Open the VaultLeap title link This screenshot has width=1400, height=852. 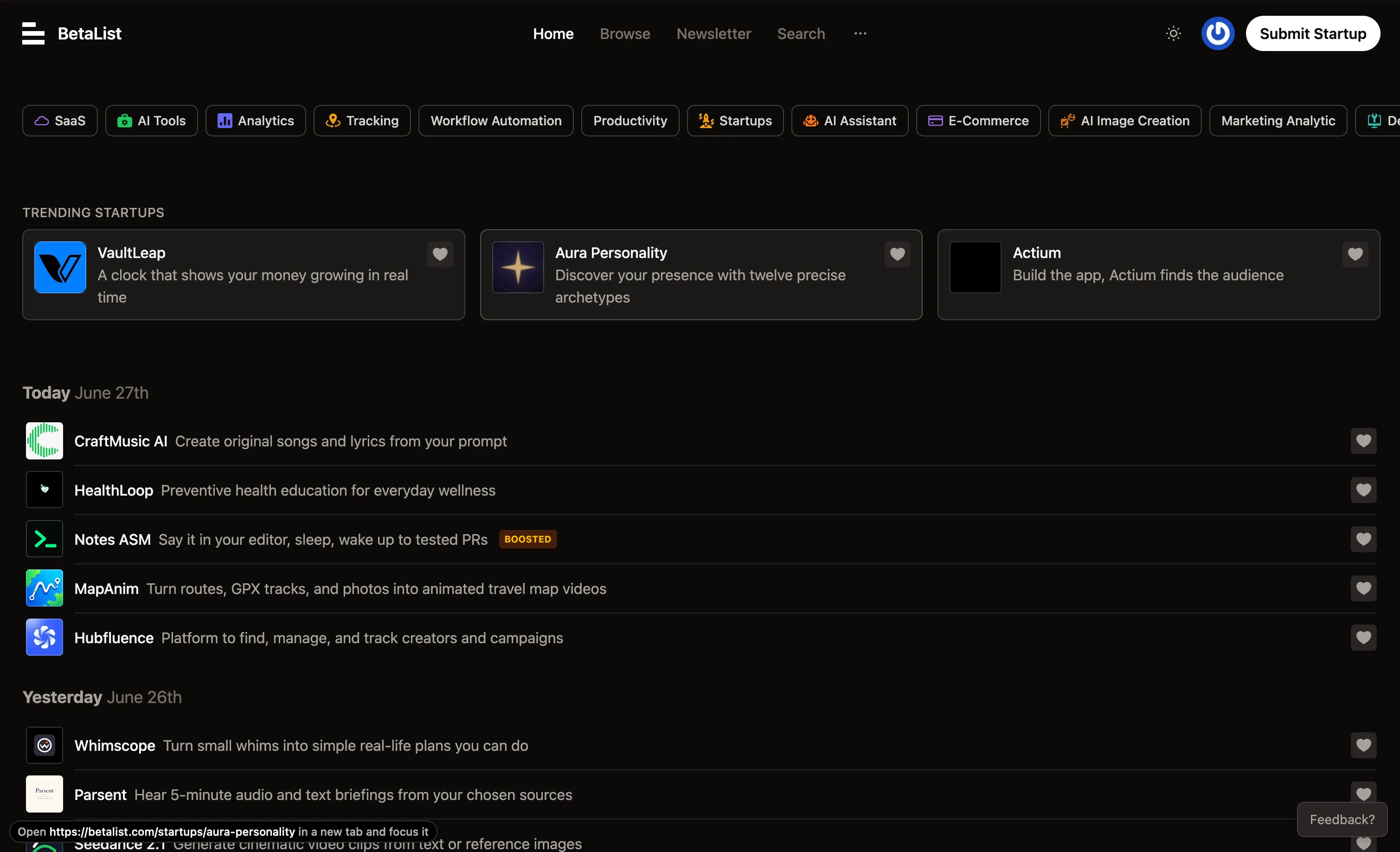(131, 252)
